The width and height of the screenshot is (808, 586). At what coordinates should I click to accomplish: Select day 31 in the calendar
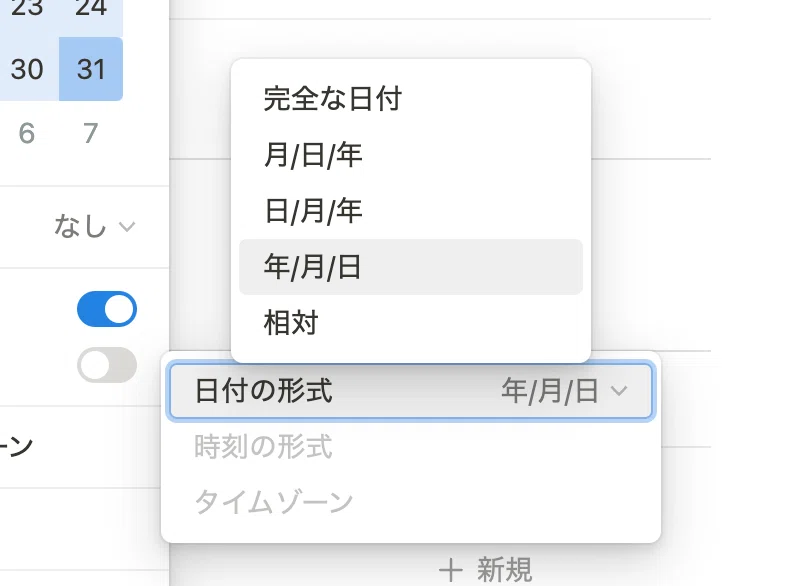[91, 69]
